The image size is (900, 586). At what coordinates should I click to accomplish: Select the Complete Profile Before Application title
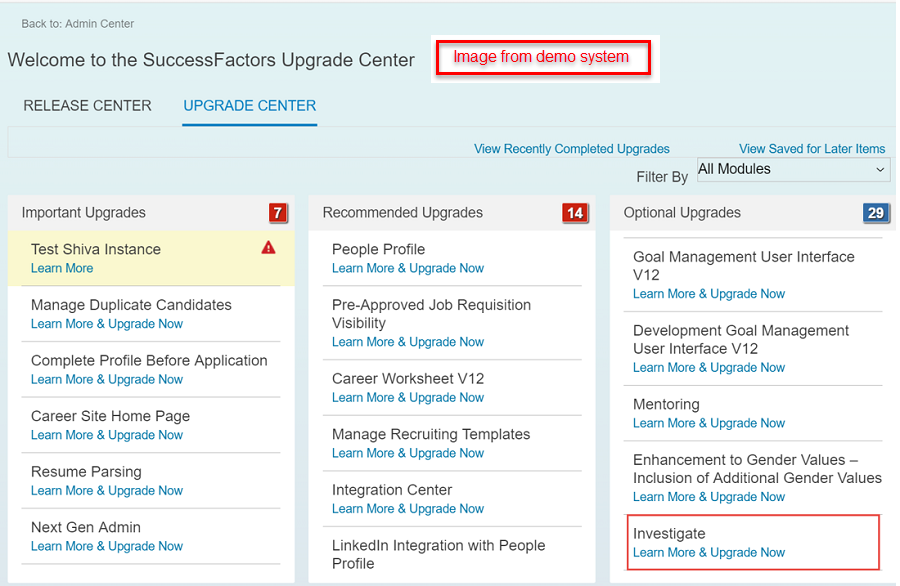tap(149, 360)
